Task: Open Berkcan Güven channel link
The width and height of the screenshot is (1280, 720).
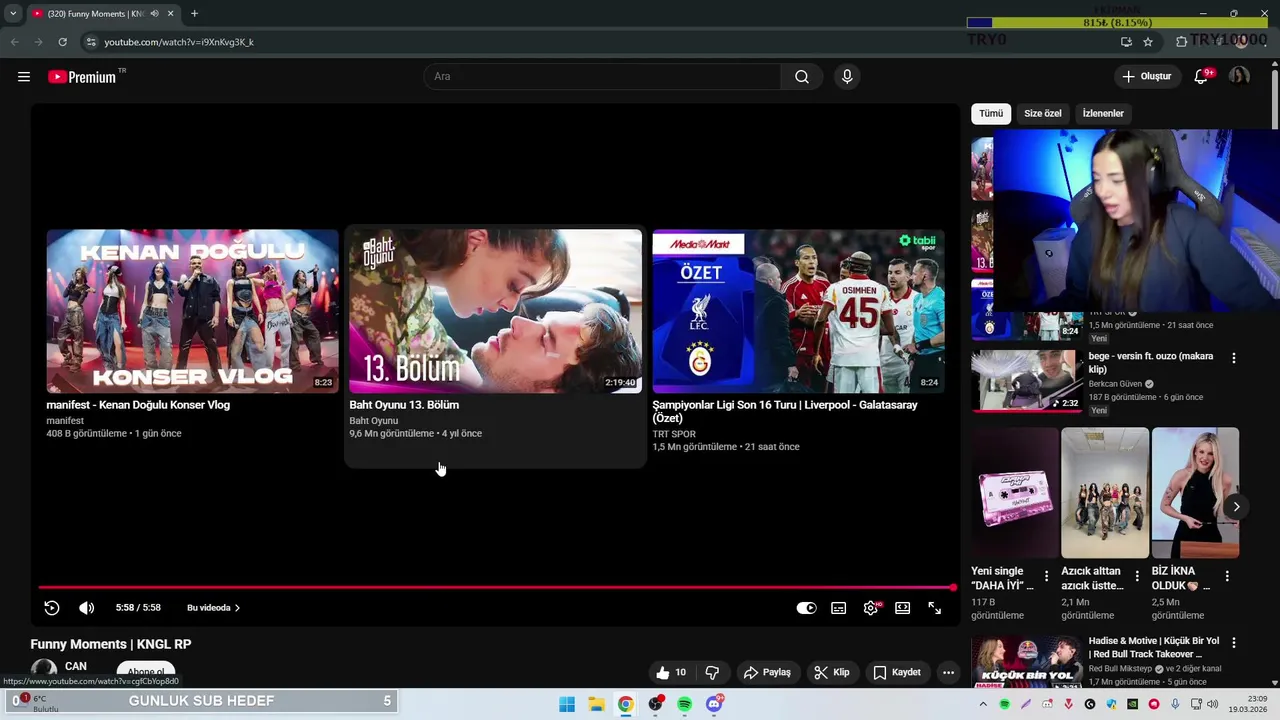Action: pyautogui.click(x=1115, y=384)
